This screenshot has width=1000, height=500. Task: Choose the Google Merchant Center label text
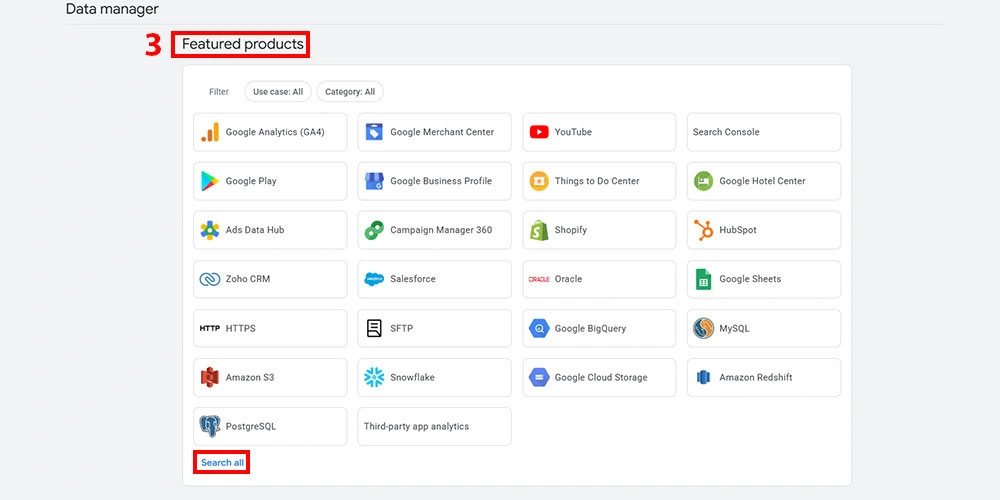coord(442,132)
